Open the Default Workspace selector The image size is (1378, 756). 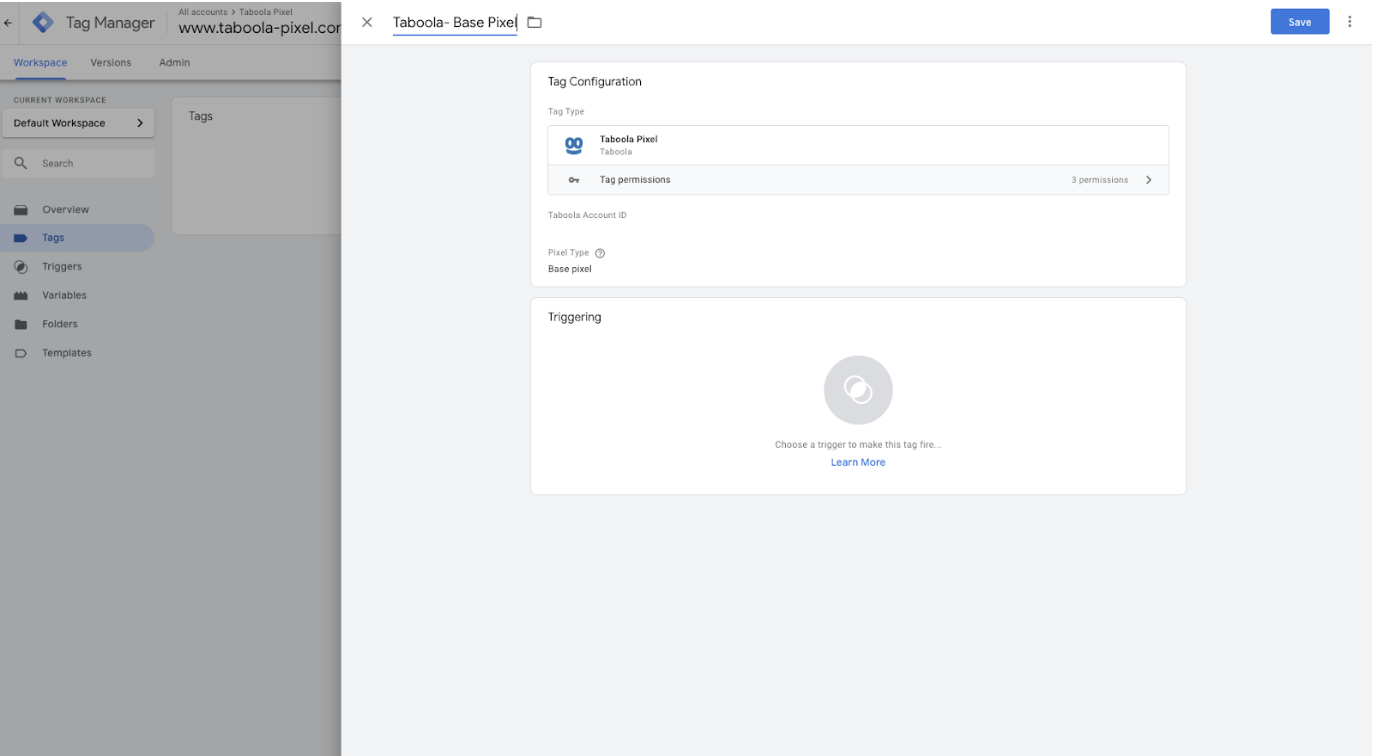[x=78, y=123]
